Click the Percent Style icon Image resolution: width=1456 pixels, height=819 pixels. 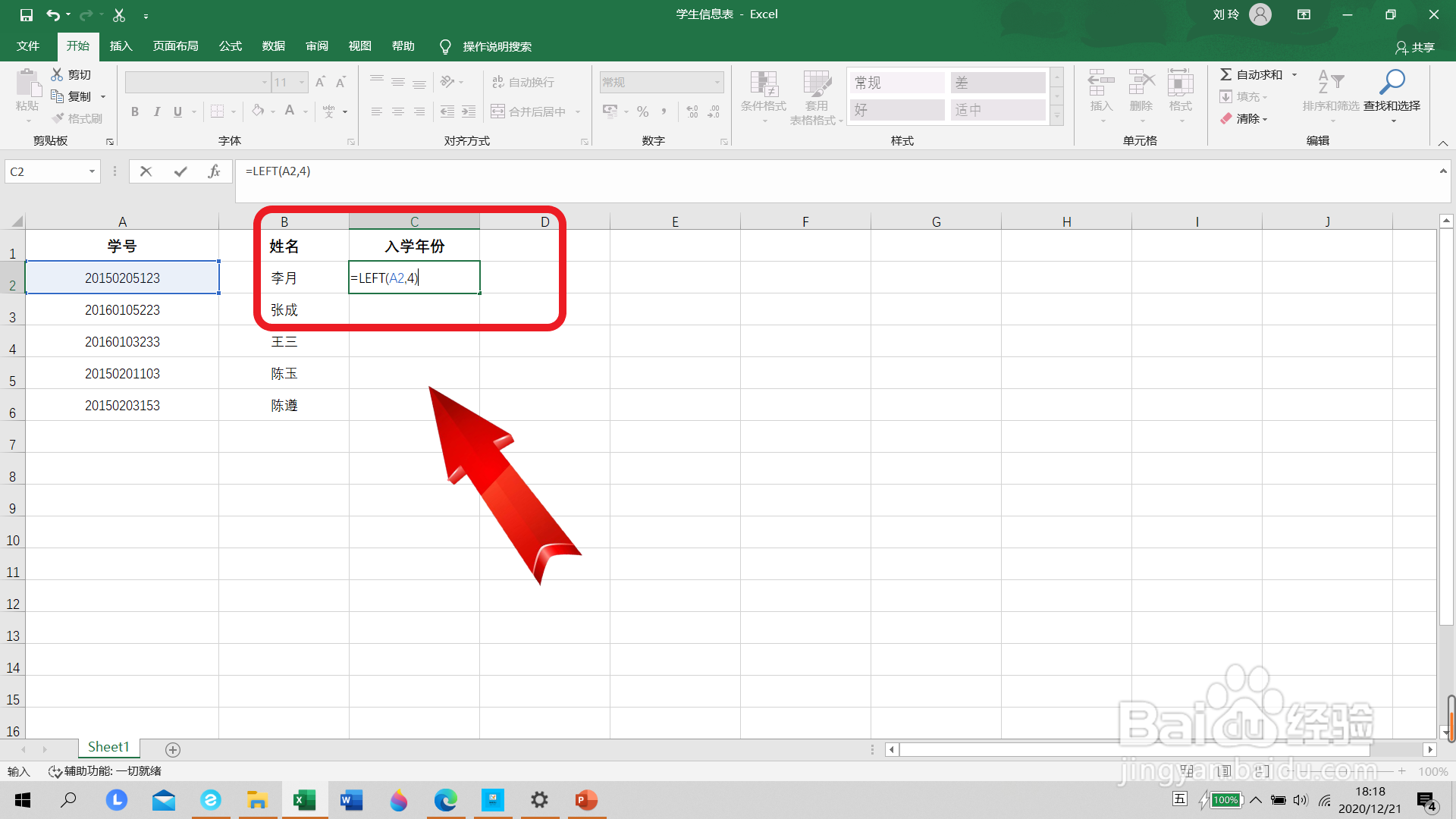tap(643, 111)
